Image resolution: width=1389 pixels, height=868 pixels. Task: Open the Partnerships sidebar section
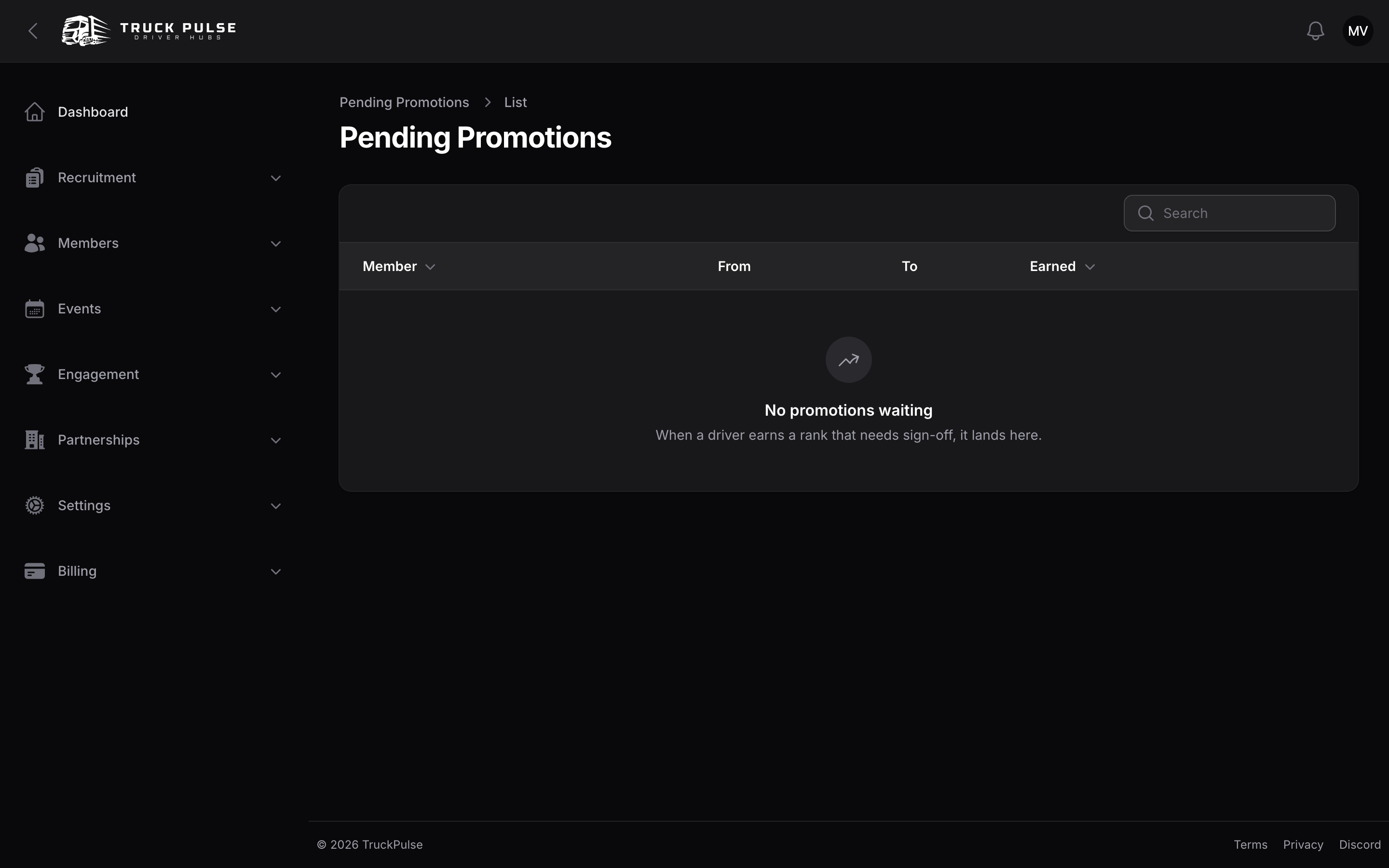154,440
